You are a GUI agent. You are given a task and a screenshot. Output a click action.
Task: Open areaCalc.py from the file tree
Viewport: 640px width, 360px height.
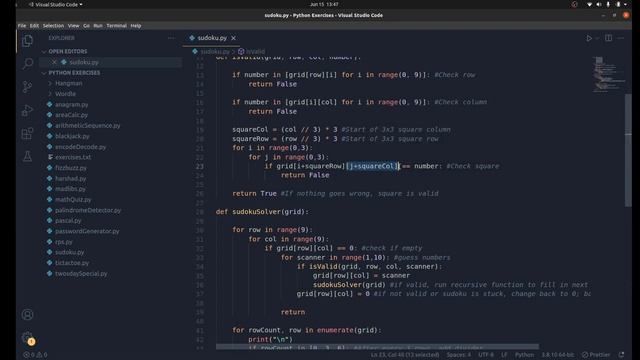(71, 115)
